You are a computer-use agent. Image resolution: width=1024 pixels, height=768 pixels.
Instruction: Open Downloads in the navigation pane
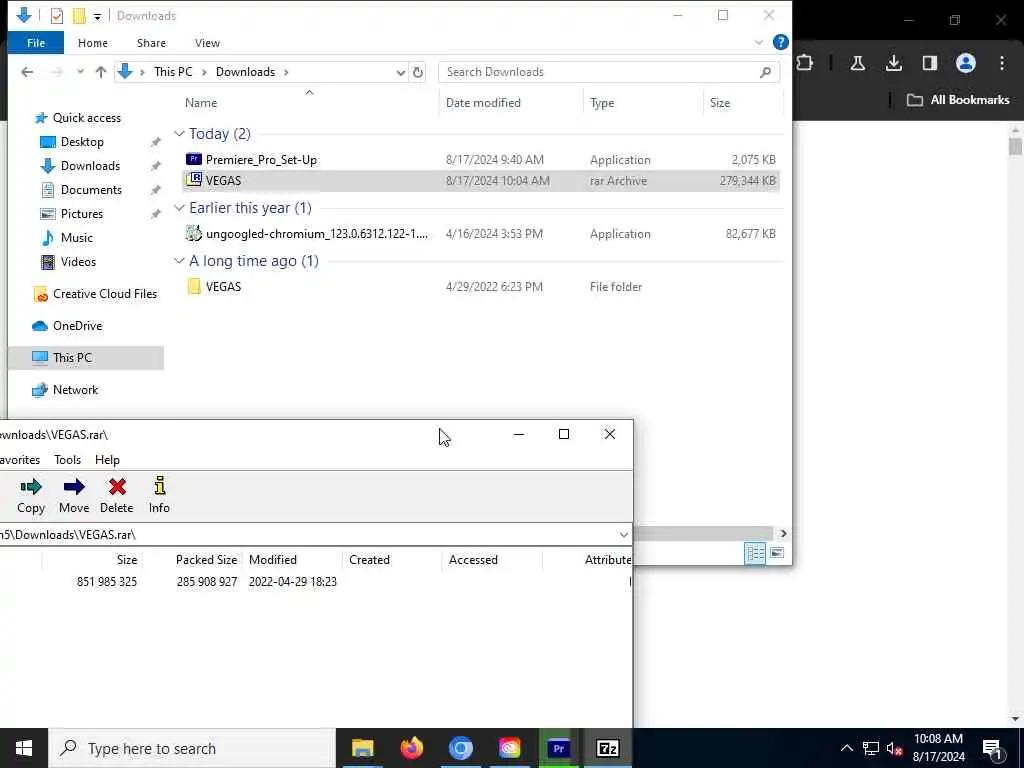(90, 166)
